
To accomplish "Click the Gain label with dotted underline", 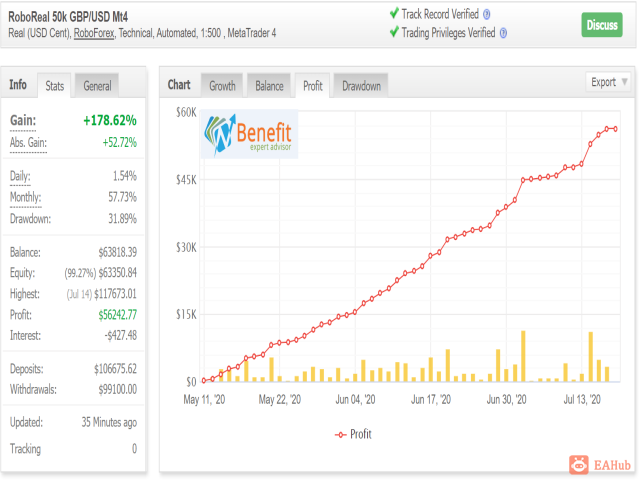I will click(23, 121).
